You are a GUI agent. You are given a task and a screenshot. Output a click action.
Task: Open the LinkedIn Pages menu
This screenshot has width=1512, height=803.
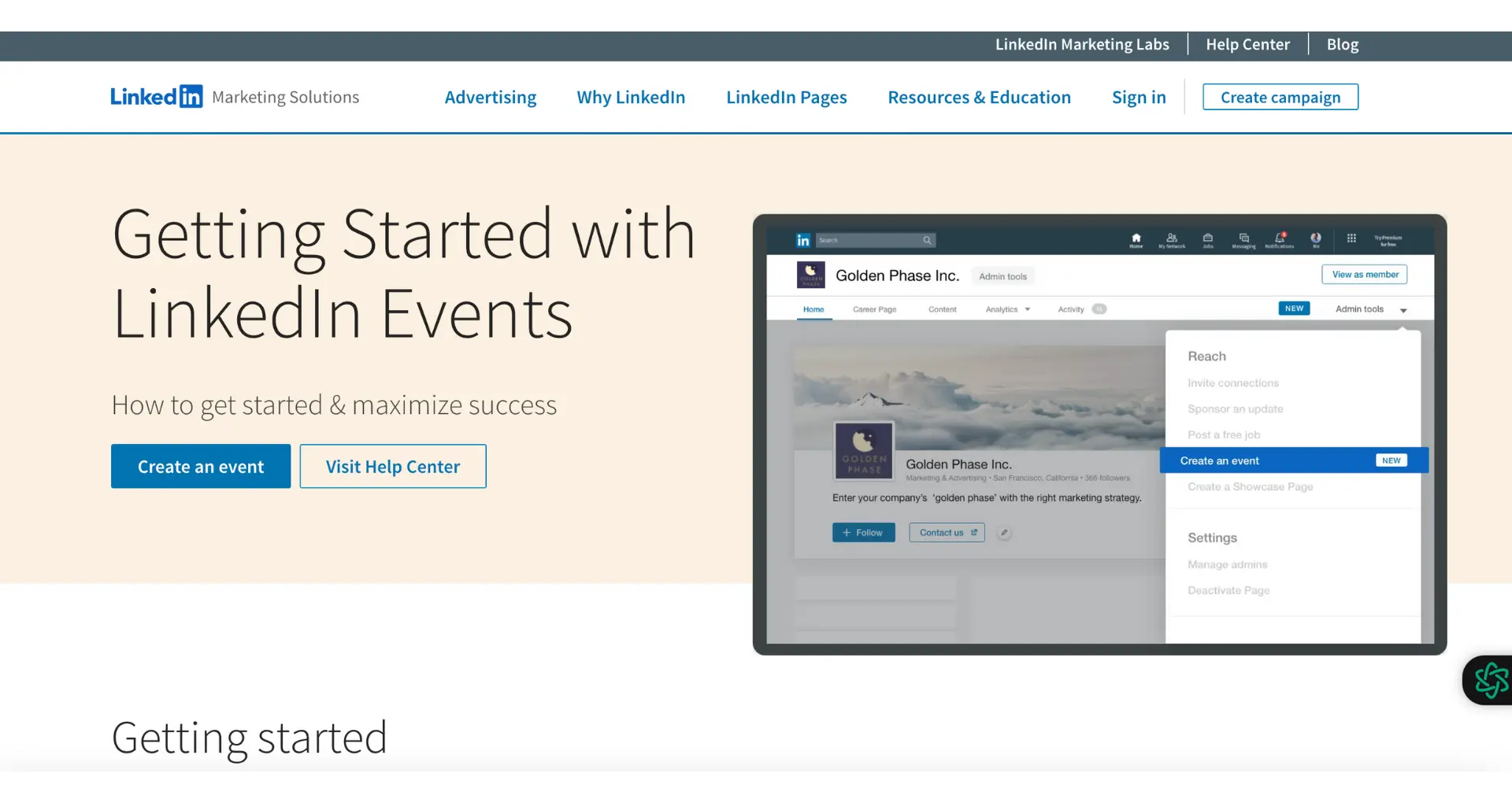(787, 97)
